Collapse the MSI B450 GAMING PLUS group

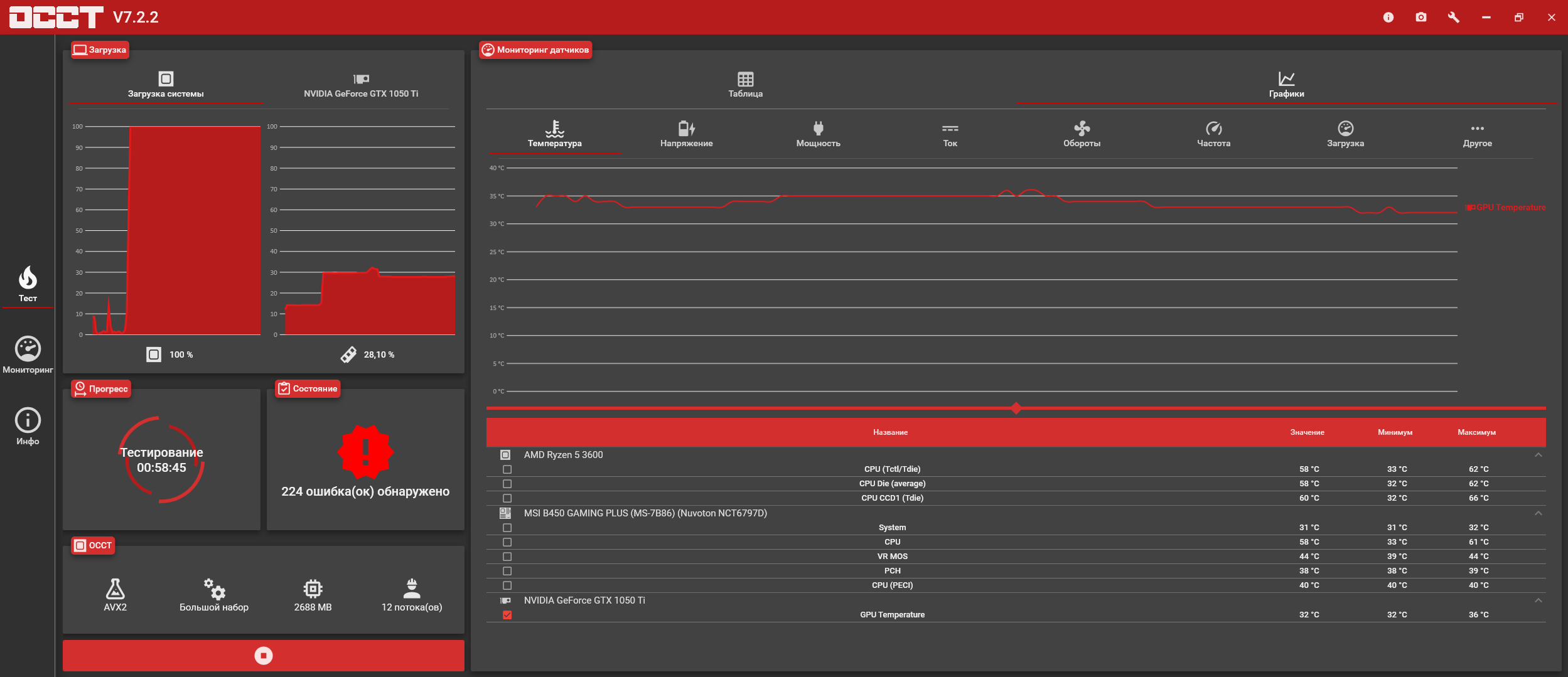coord(1538,513)
